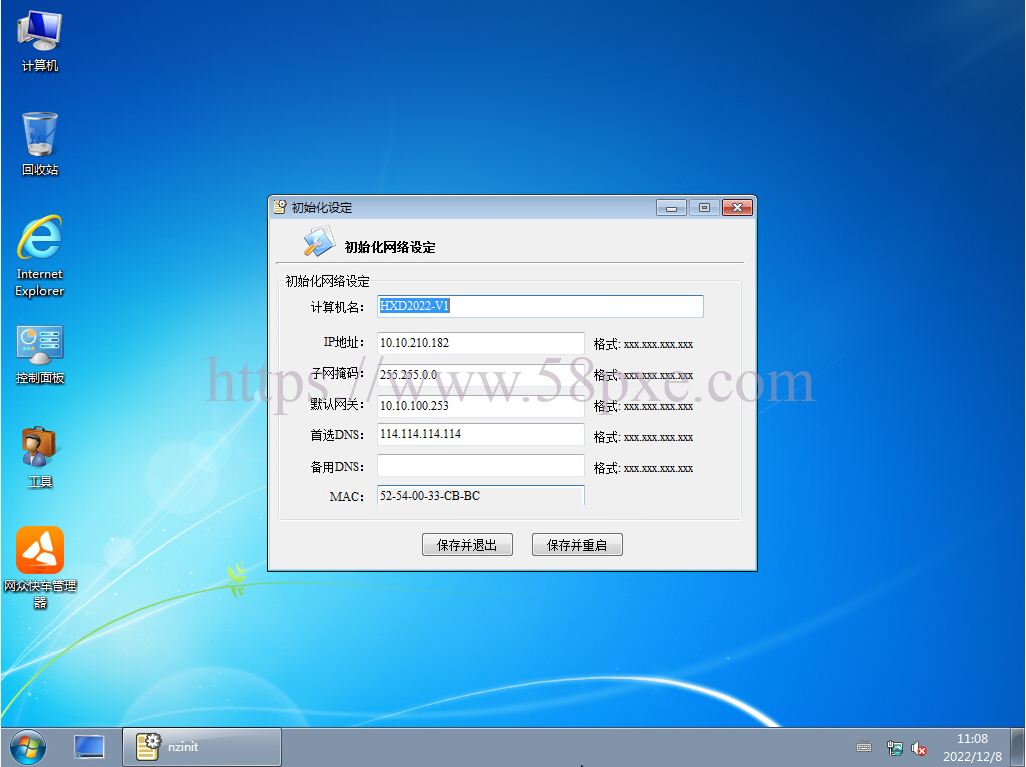The width and height of the screenshot is (1026, 767).
Task: Open the 计算机 desktop icon
Action: (39, 41)
